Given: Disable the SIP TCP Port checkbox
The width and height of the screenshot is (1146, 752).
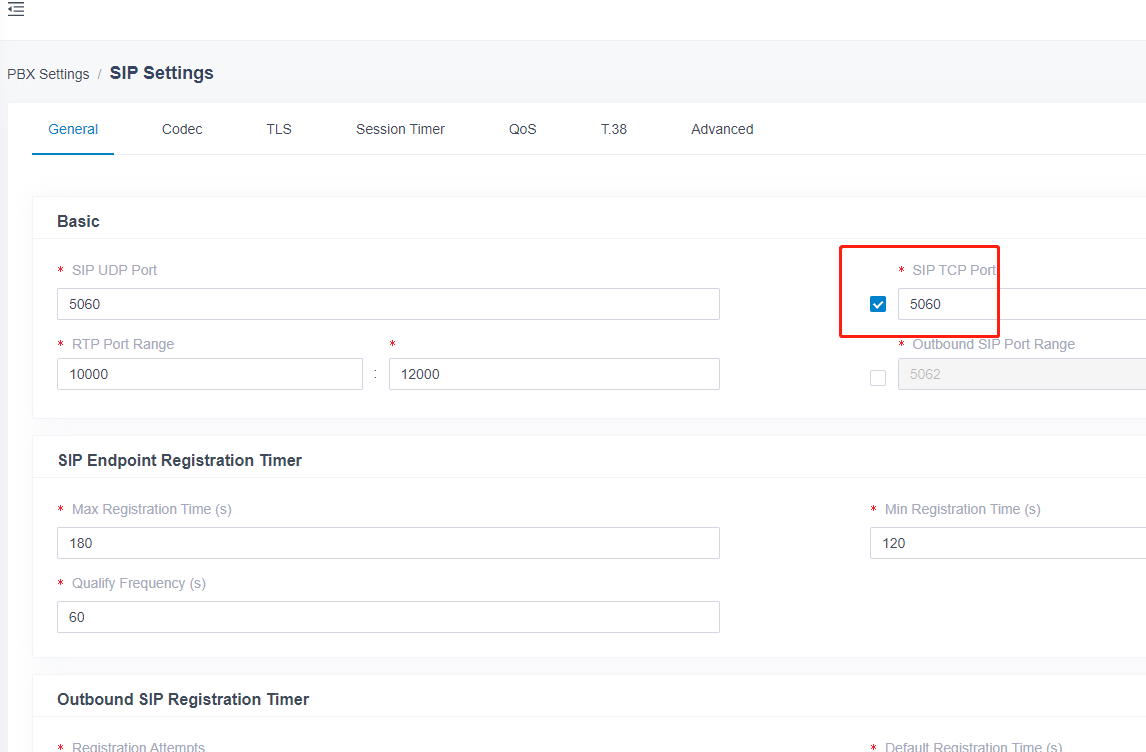Looking at the screenshot, I should coord(878,304).
